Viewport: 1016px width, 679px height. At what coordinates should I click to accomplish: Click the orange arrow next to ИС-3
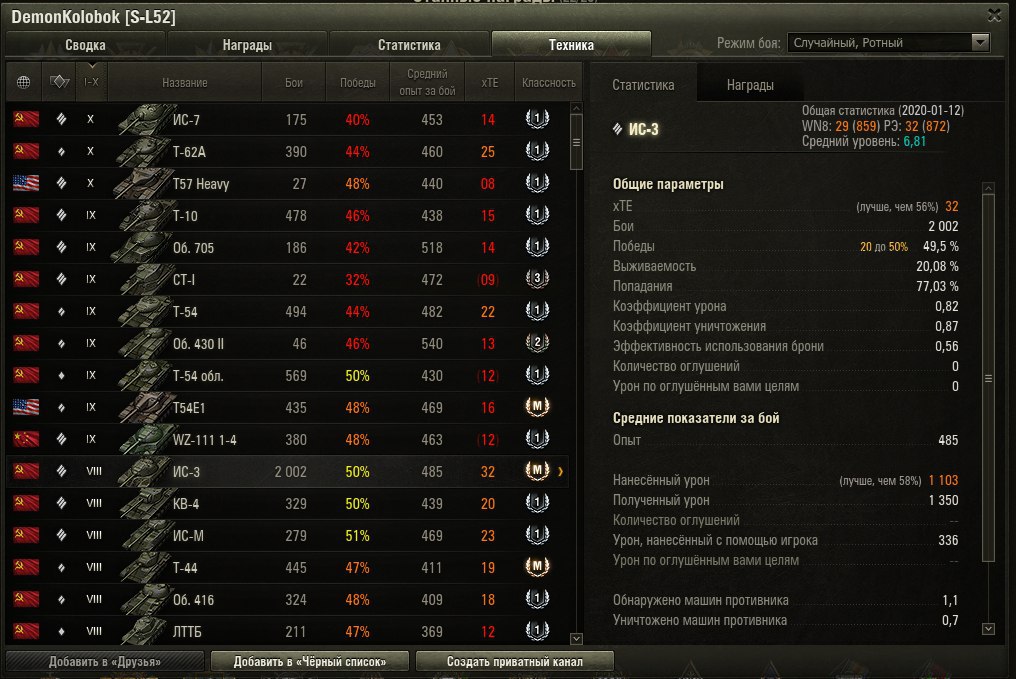(x=560, y=472)
